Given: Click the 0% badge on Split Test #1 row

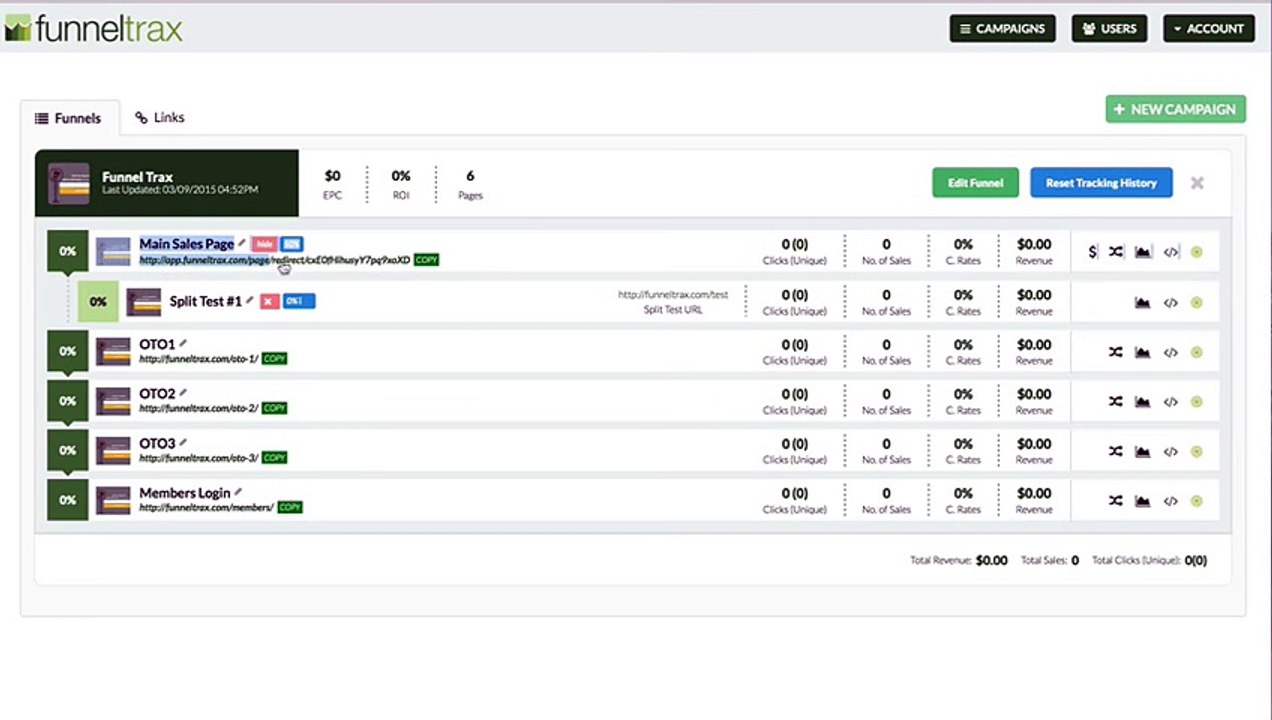Looking at the screenshot, I should (x=98, y=302).
